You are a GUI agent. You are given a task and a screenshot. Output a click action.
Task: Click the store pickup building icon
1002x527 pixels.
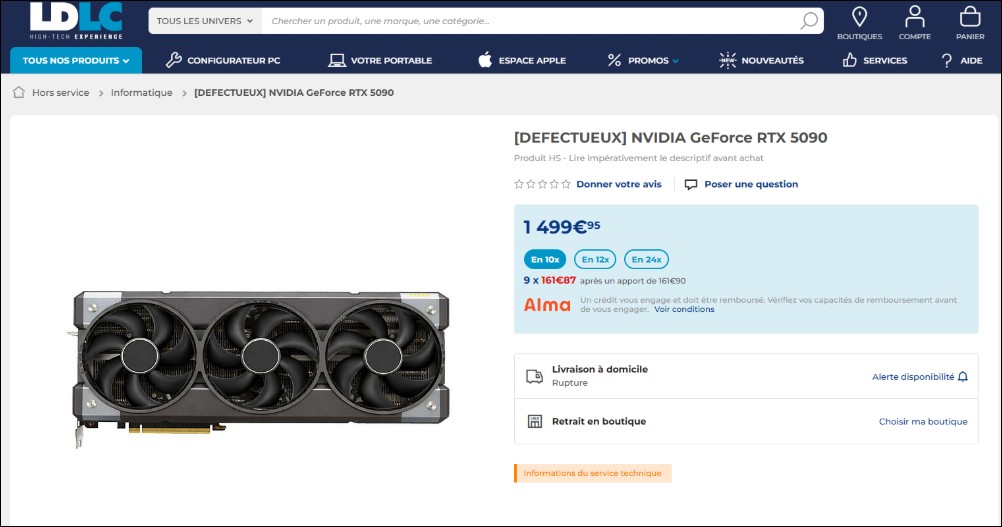point(535,422)
